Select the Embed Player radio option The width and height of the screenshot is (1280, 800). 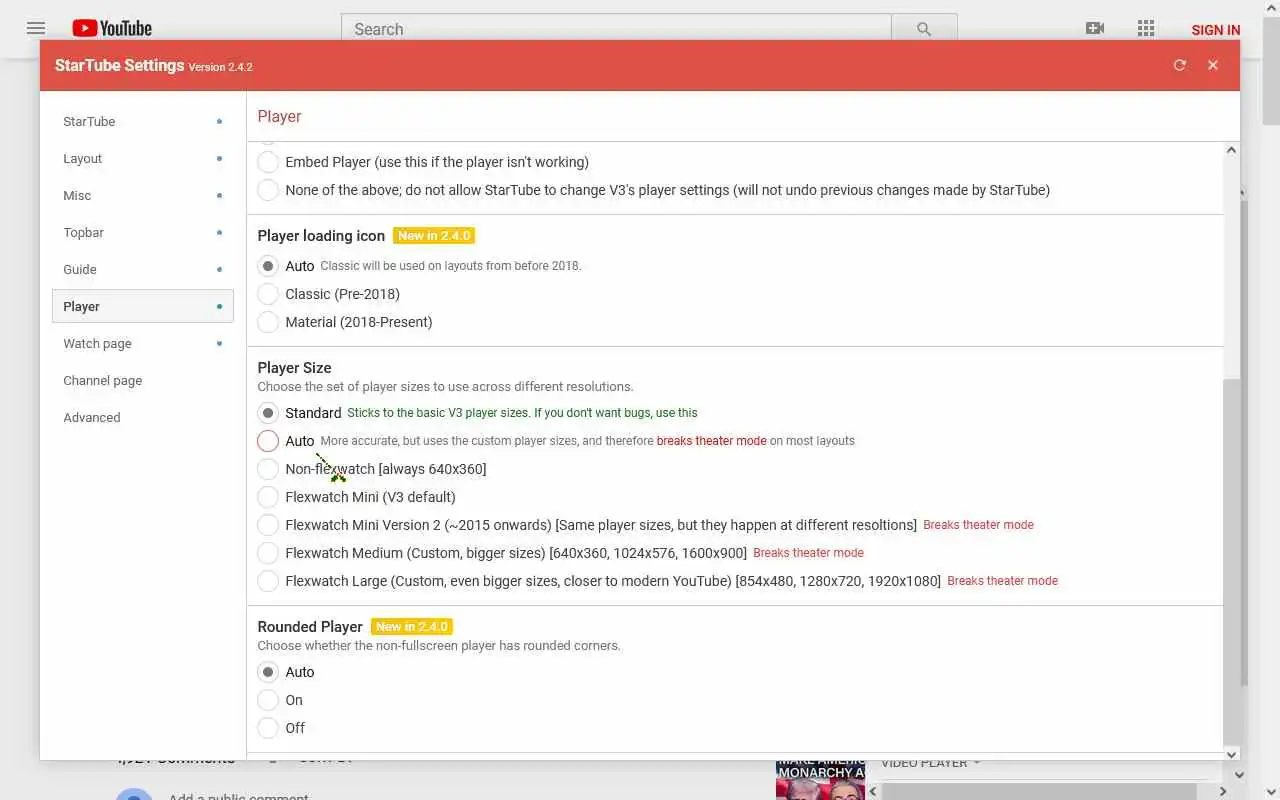268,162
